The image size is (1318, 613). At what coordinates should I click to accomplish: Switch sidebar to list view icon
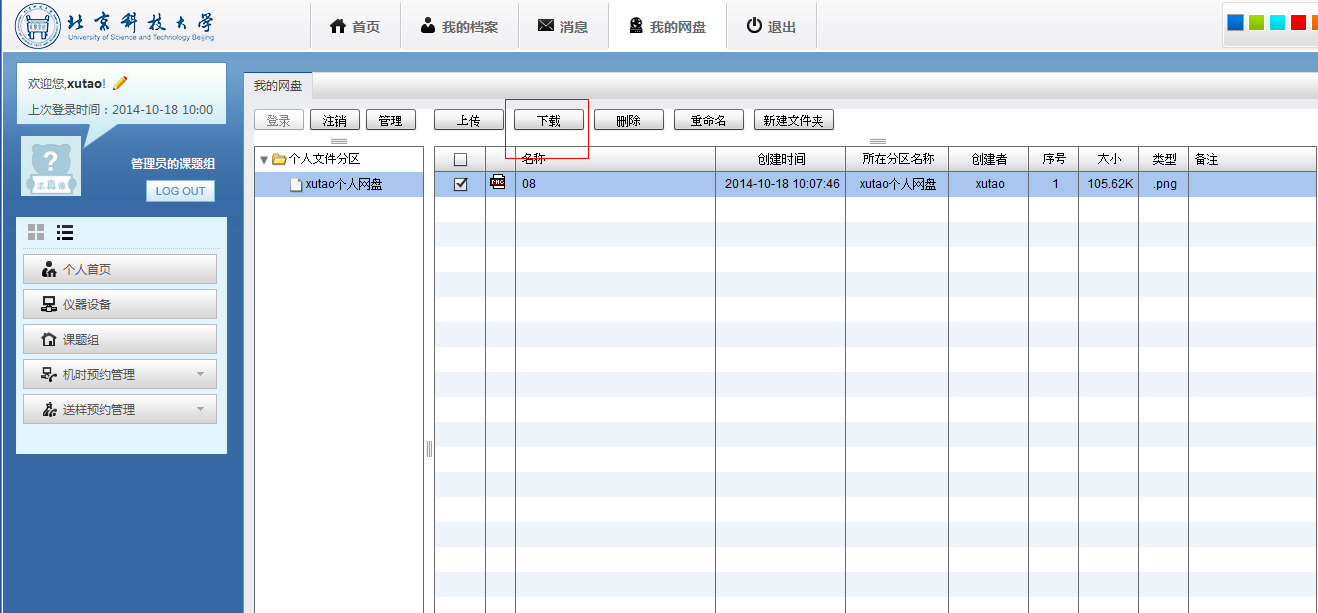tap(65, 232)
